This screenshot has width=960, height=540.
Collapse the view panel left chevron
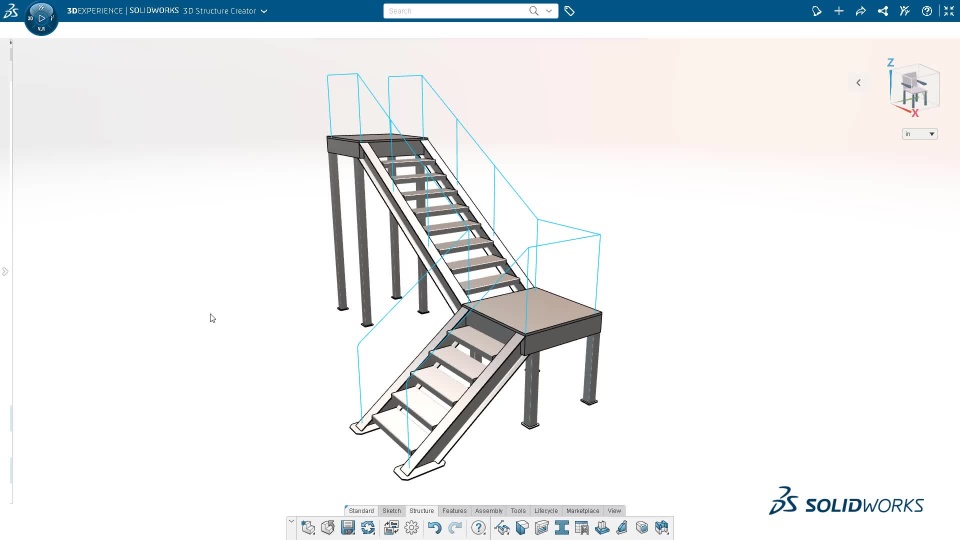pyautogui.click(x=858, y=83)
